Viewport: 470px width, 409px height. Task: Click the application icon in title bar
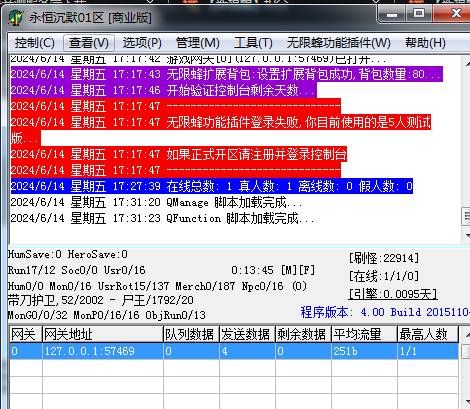click(16, 18)
